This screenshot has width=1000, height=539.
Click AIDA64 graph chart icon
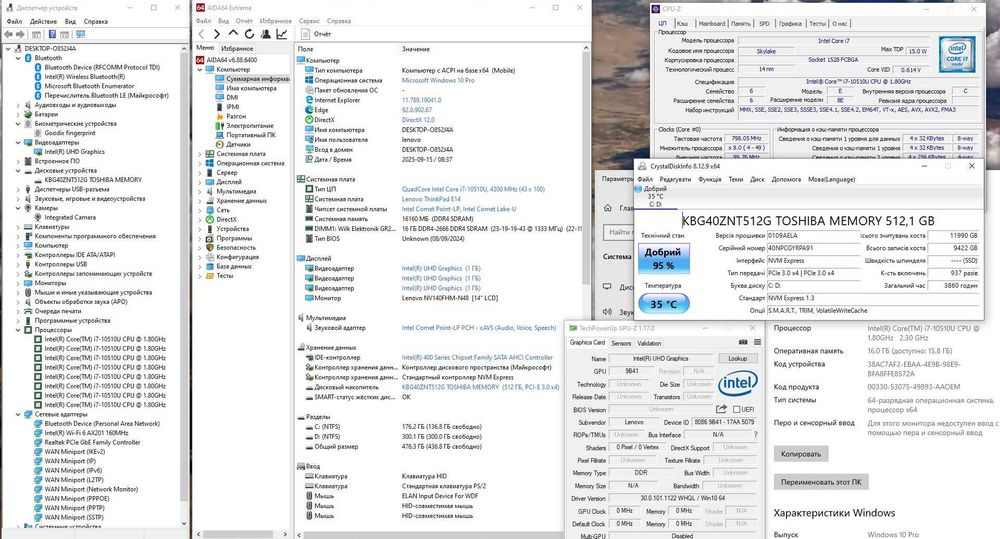(282, 34)
